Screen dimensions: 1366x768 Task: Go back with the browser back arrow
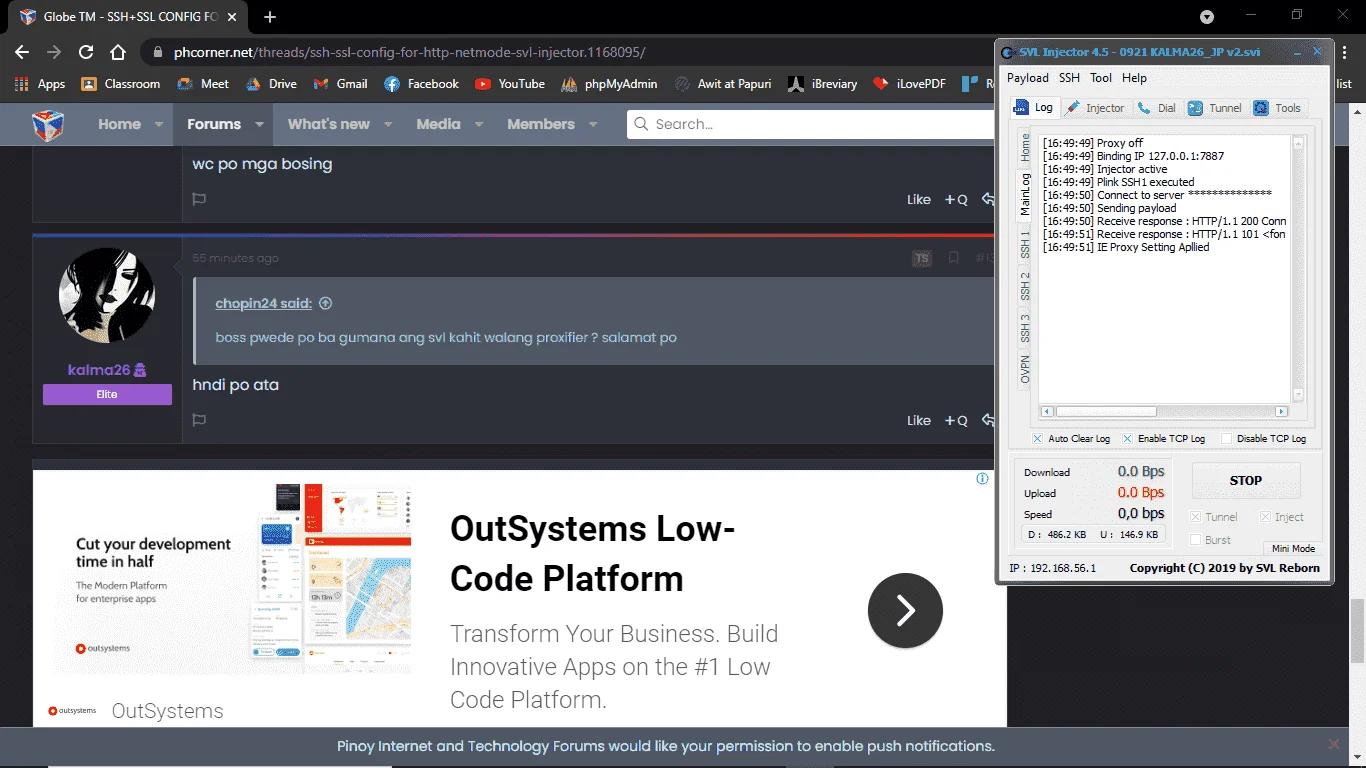coord(22,52)
